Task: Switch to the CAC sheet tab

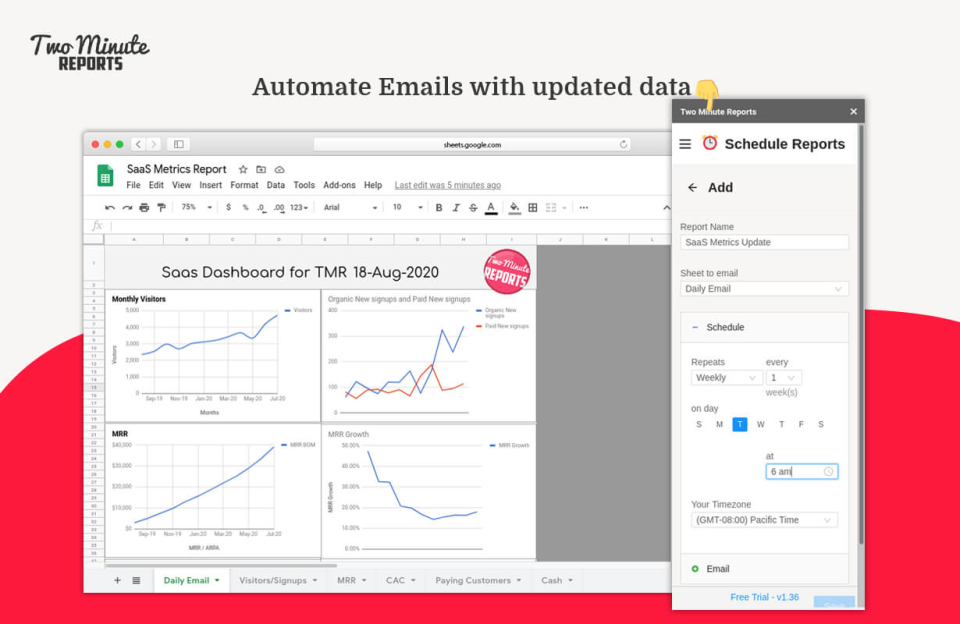Action: click(401, 581)
